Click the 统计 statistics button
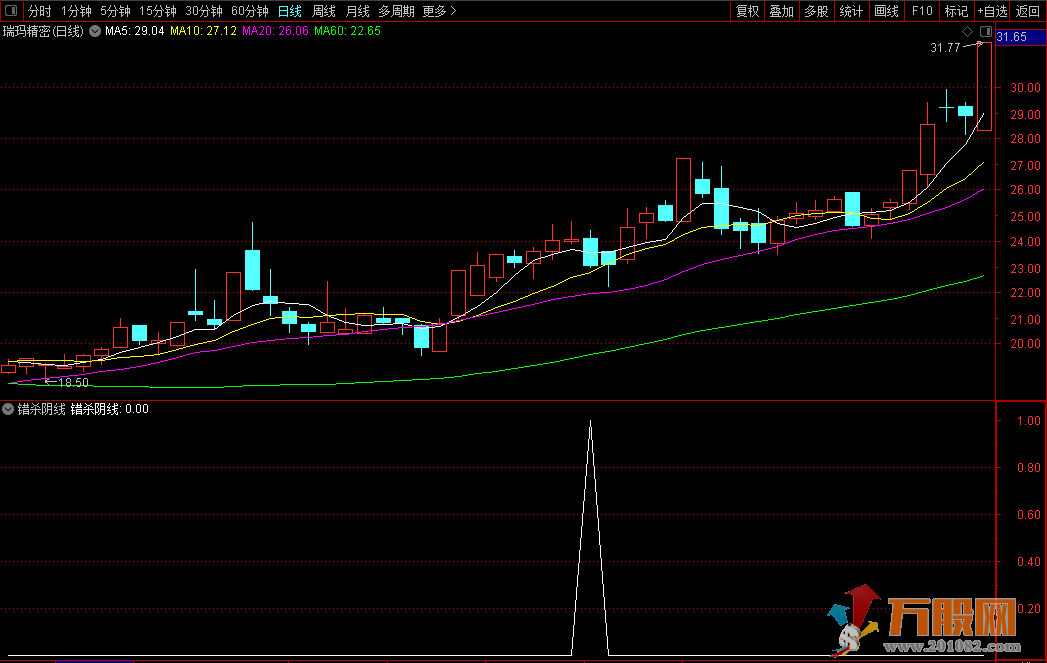The image size is (1047, 663). (x=851, y=11)
